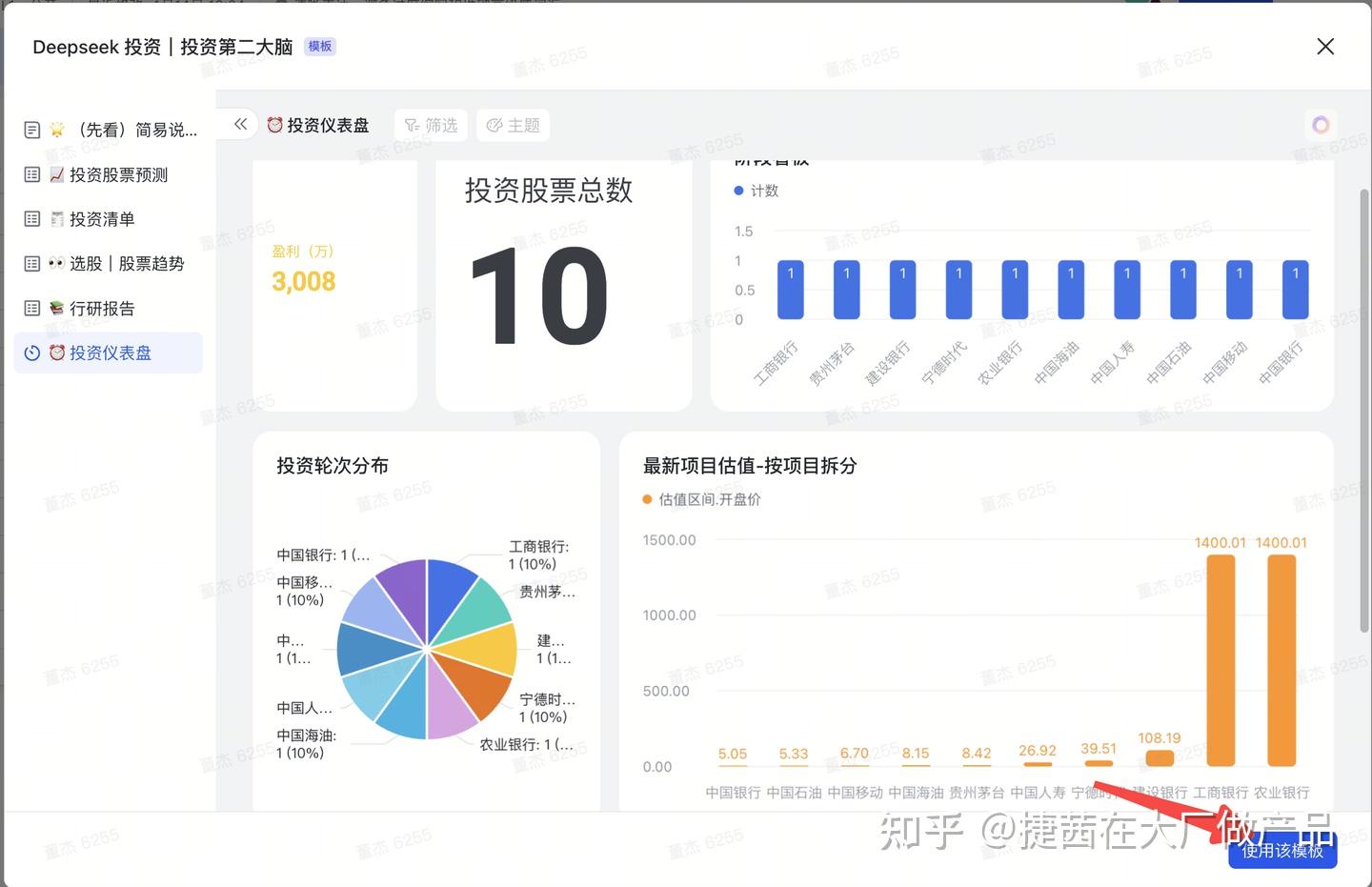
Task: Click the eyes icon beside 选股｜股票趋势
Action: click(x=57, y=263)
